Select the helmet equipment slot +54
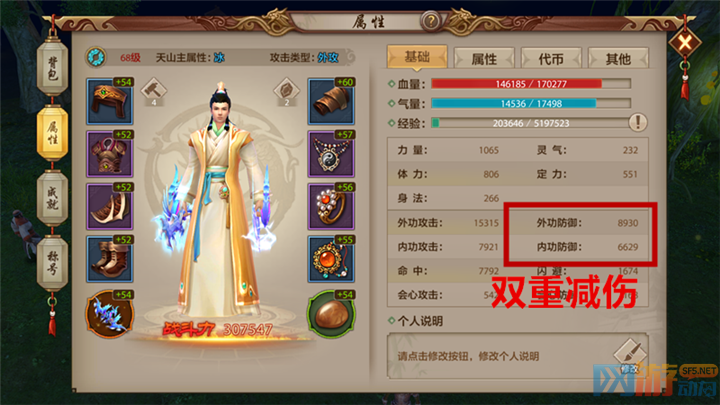720x405 pixels. pos(110,101)
